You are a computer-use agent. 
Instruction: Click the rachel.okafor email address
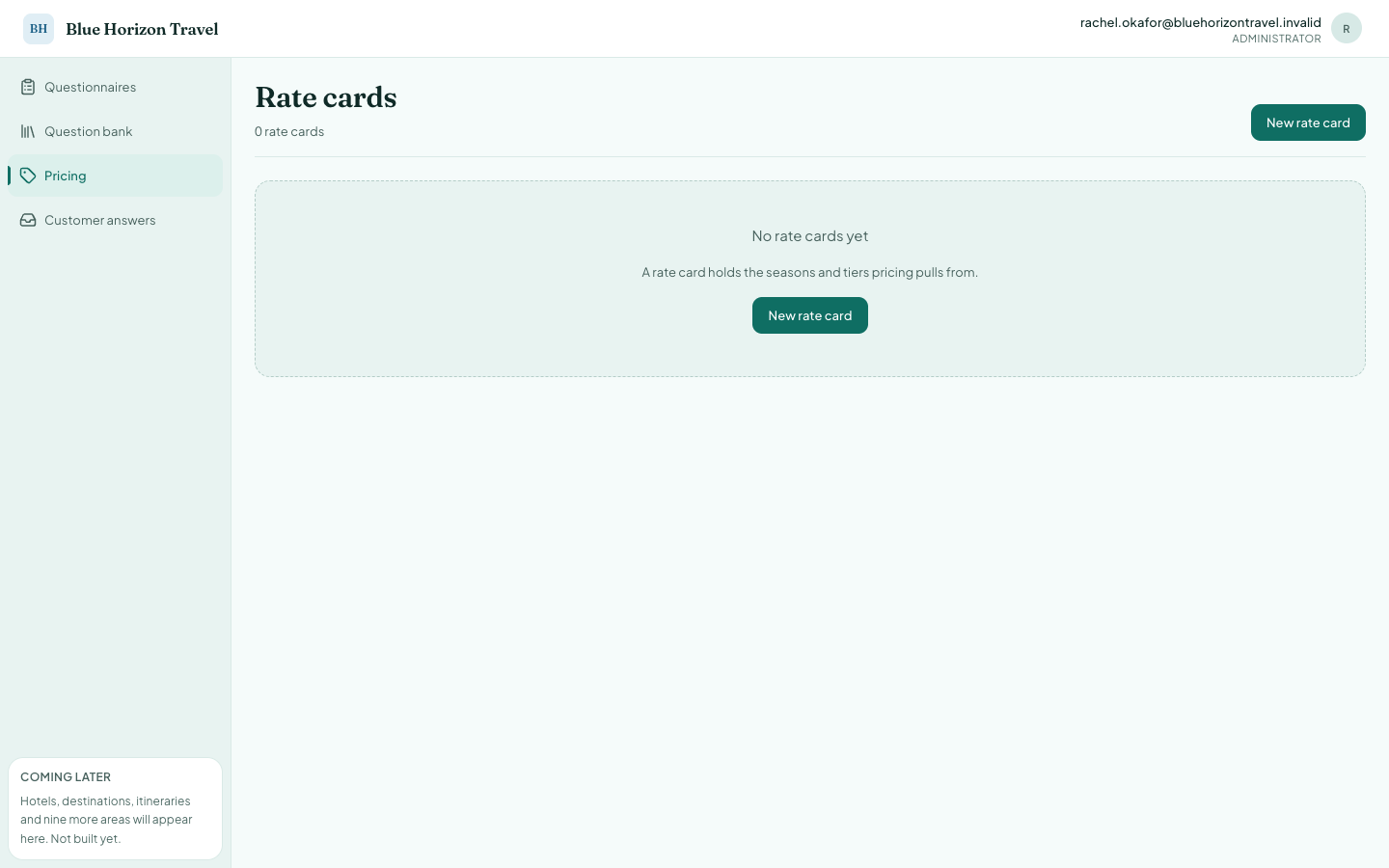(x=1201, y=22)
